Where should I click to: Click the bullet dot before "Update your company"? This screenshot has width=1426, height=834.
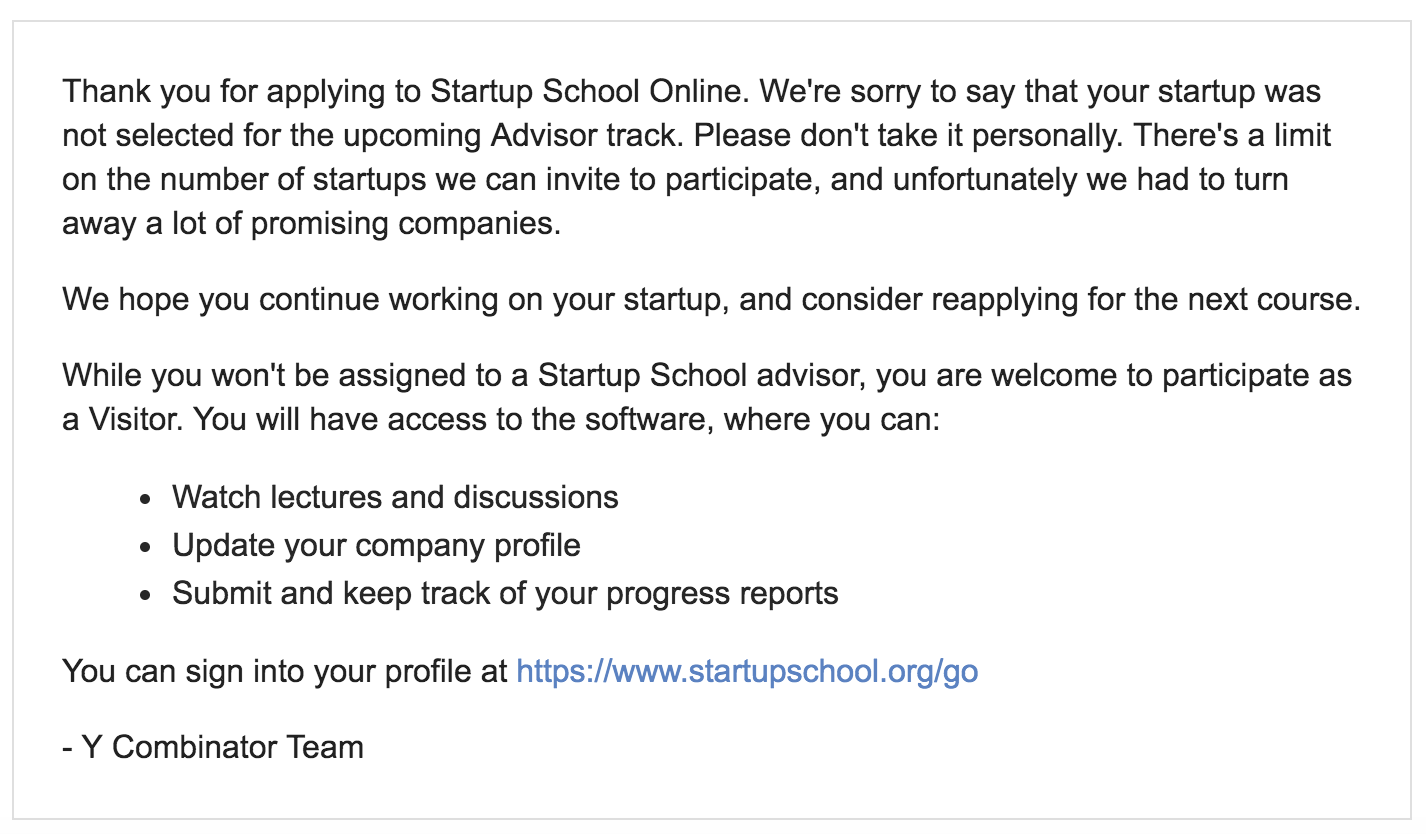pos(146,547)
